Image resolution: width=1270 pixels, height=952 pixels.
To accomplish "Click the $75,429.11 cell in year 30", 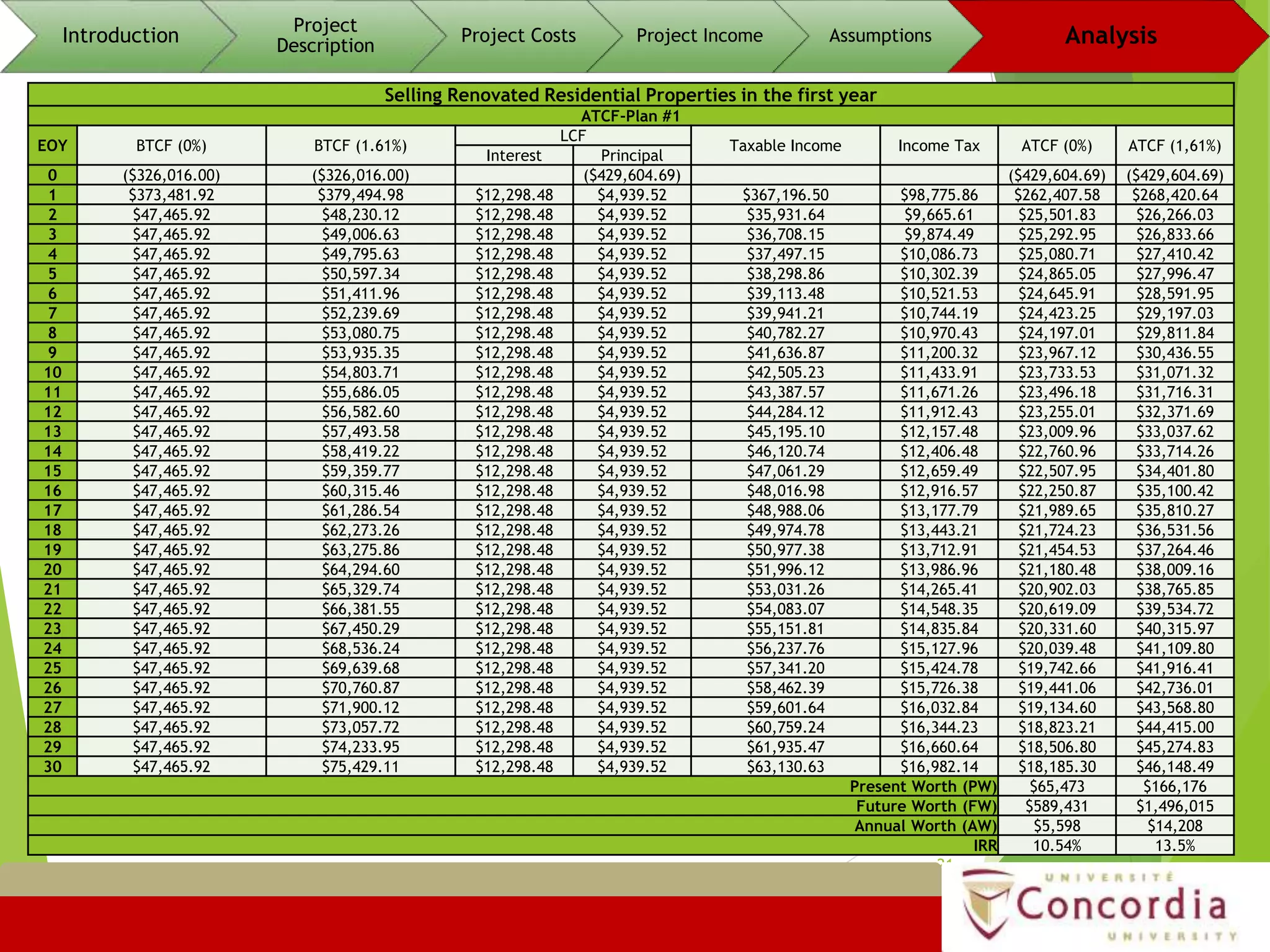I will tap(360, 766).
